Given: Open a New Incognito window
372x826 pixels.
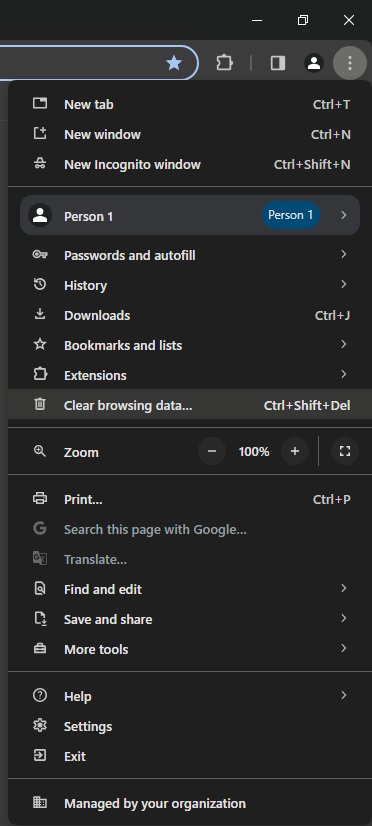Looking at the screenshot, I should point(190,164).
